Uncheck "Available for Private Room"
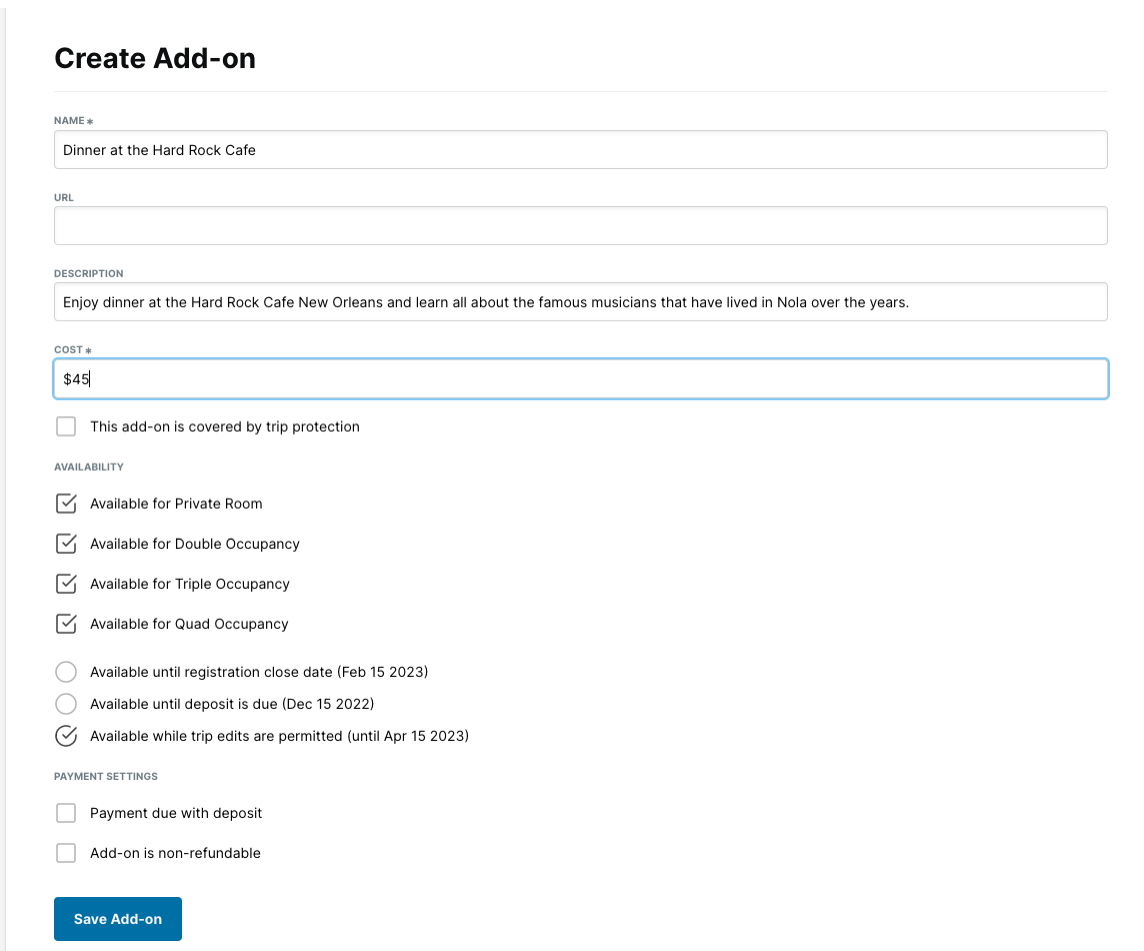Screen dimensions: 1144x951 (66, 504)
